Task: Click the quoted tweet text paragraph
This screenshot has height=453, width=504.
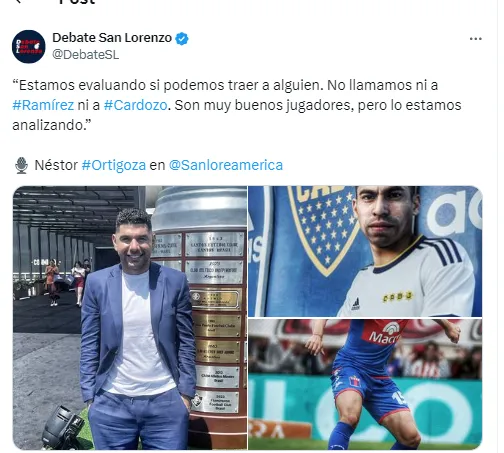Action: tap(237, 105)
